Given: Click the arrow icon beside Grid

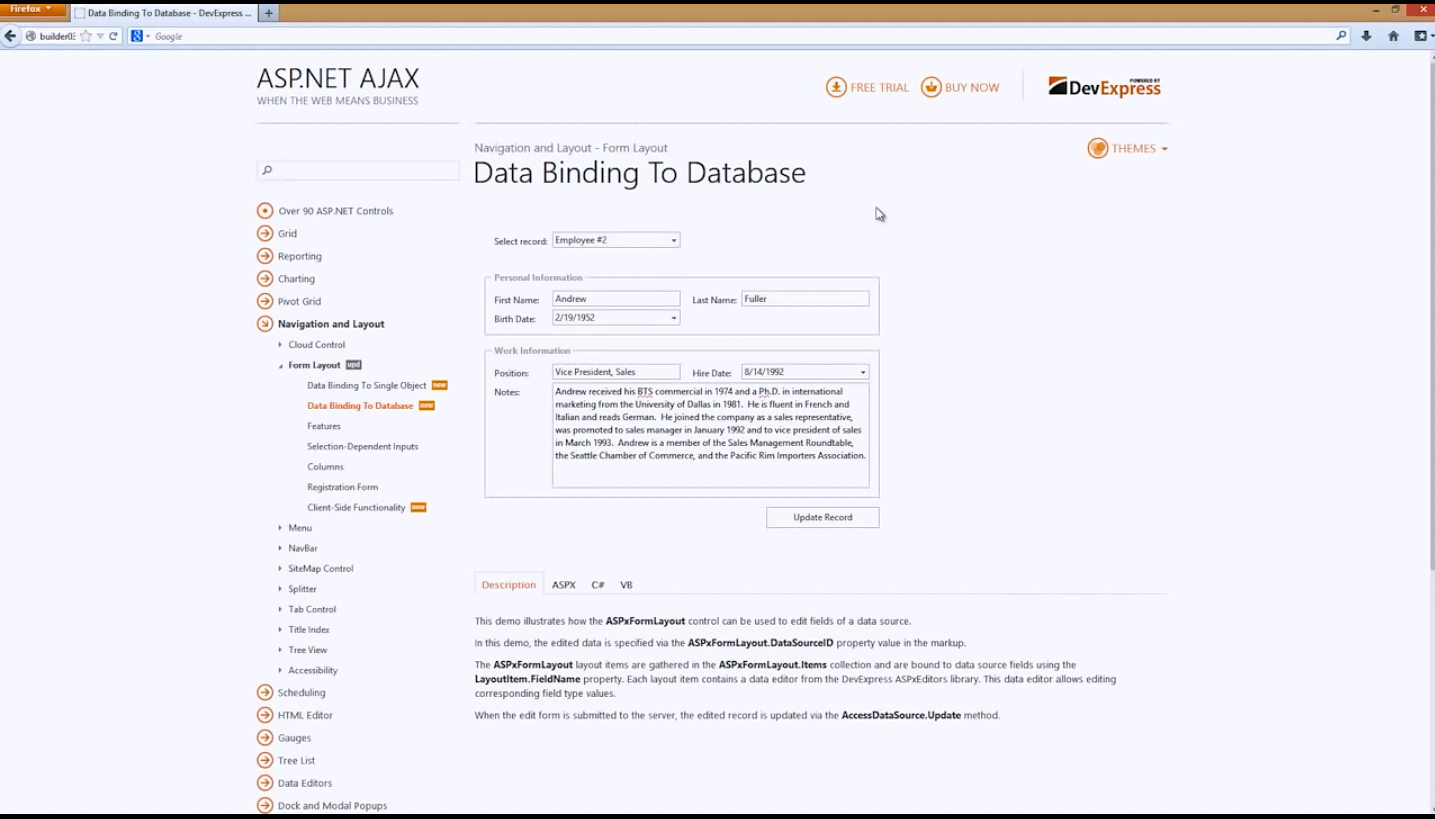Looking at the screenshot, I should pos(265,233).
